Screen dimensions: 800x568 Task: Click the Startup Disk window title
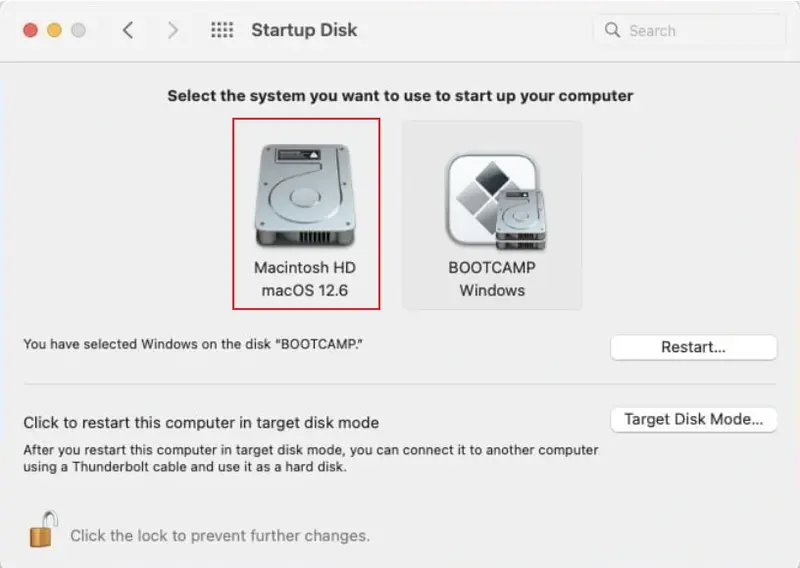pyautogui.click(x=304, y=30)
